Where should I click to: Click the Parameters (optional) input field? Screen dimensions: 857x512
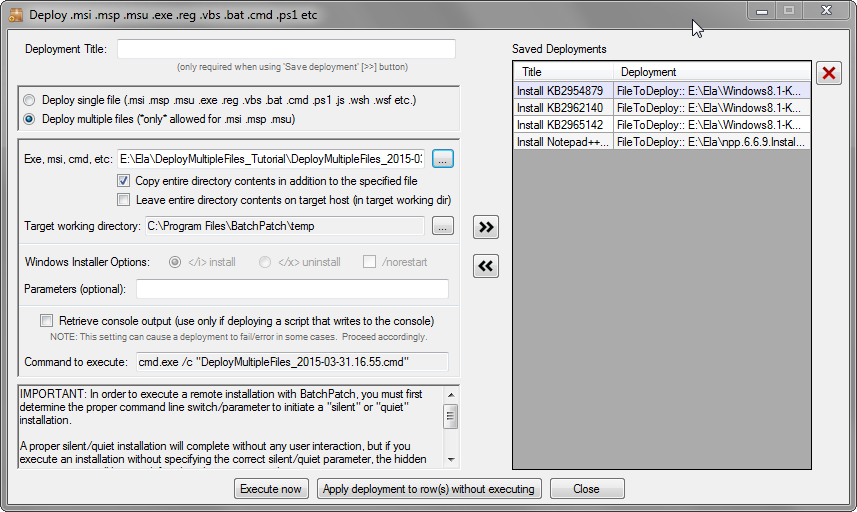pos(292,289)
